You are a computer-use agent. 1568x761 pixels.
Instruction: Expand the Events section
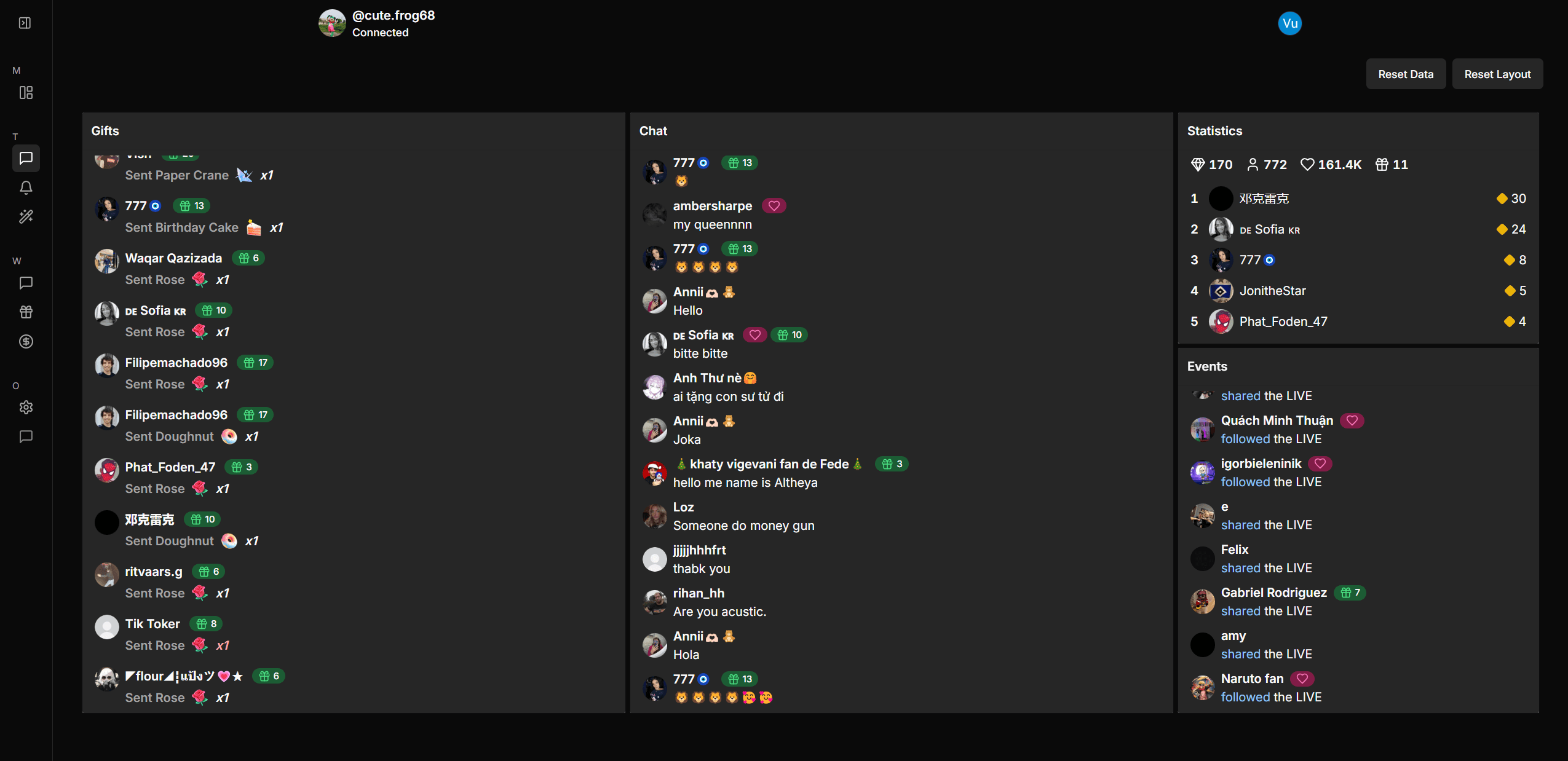click(1206, 366)
